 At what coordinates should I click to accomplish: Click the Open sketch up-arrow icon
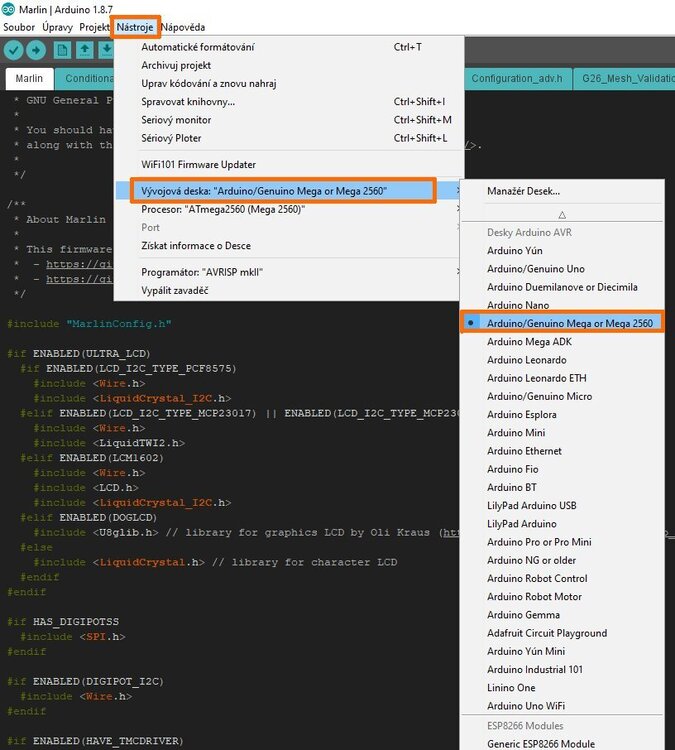[85, 50]
